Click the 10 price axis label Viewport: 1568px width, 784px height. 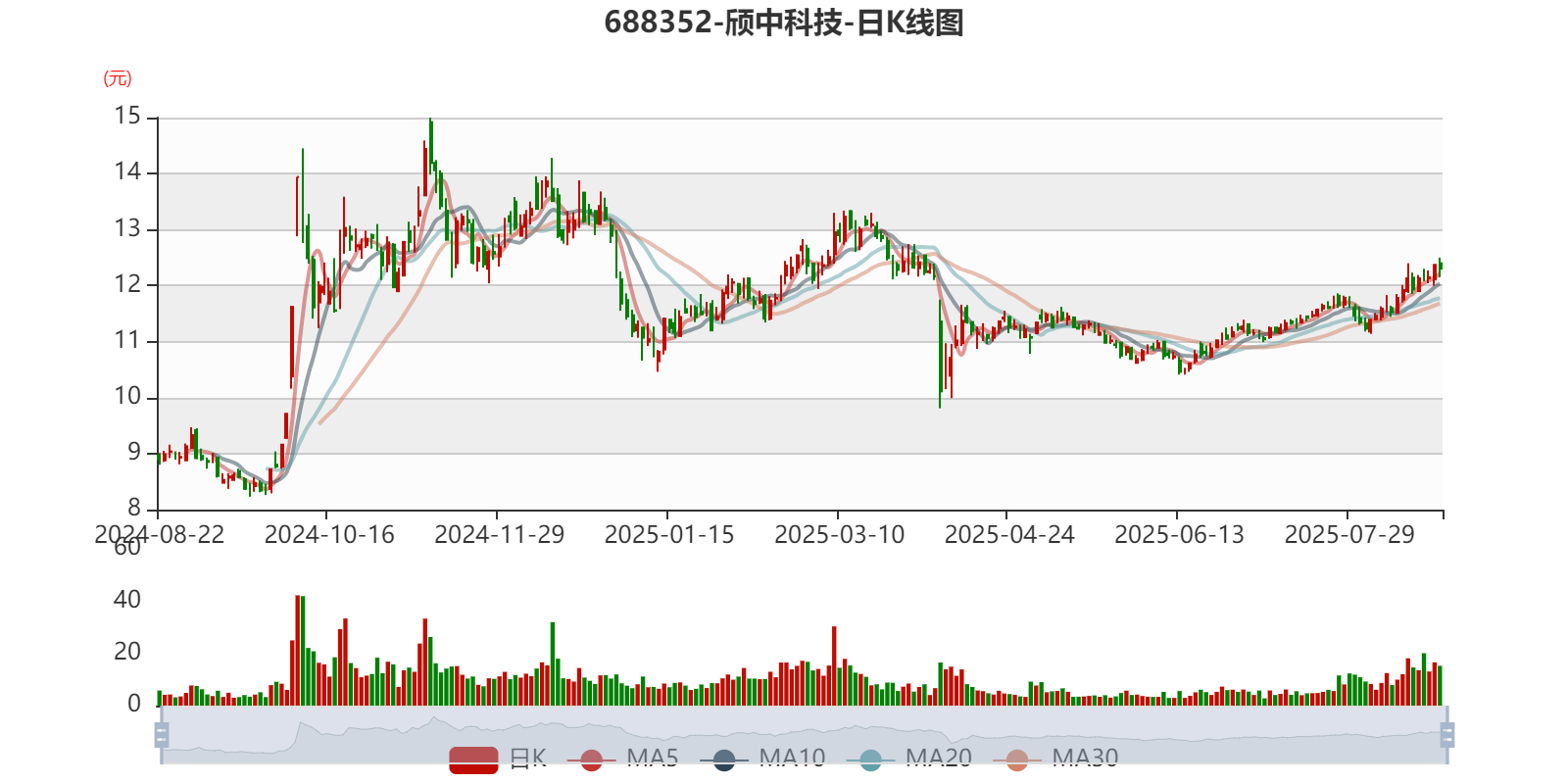click(127, 397)
